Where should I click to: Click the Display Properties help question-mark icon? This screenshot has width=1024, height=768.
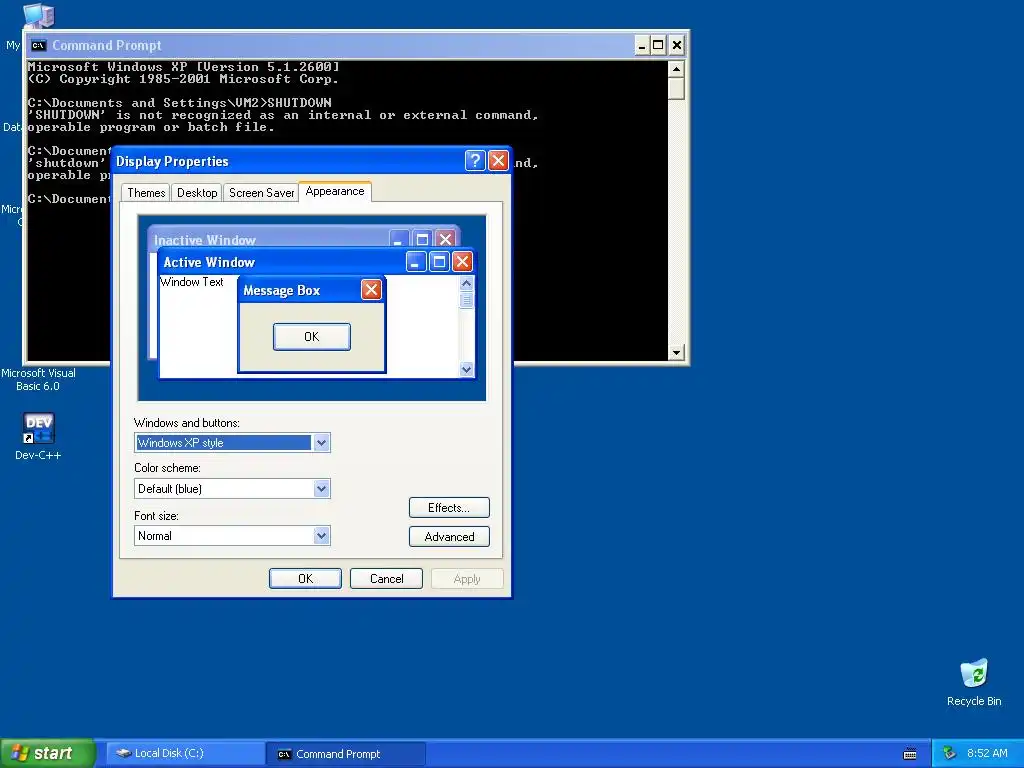coord(475,161)
